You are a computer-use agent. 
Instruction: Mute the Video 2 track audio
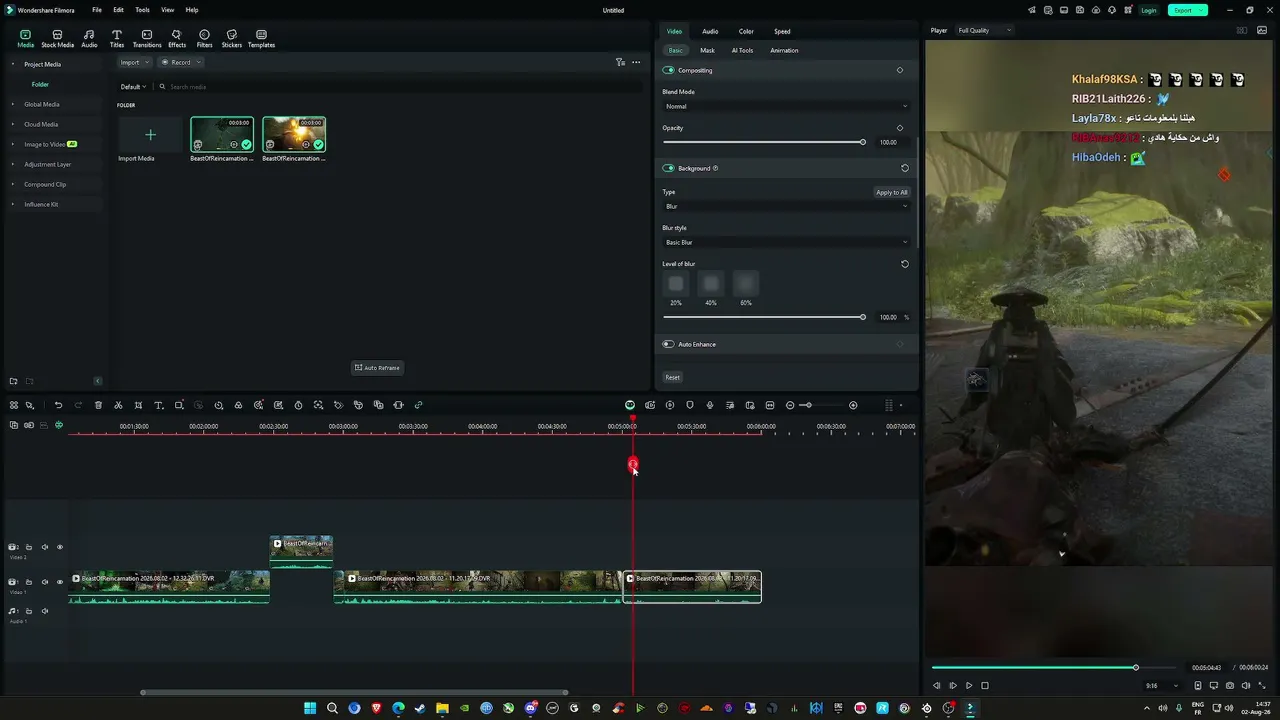(45, 547)
